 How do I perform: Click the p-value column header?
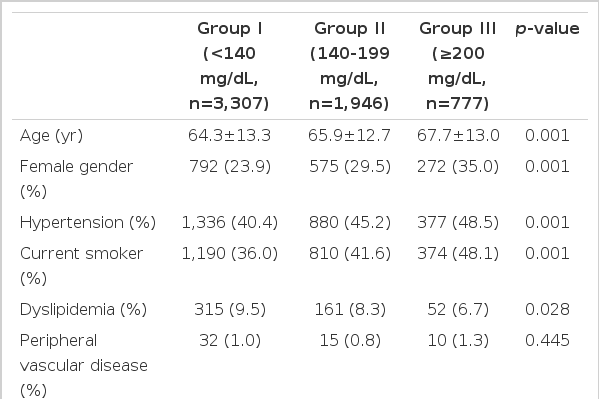tap(547, 29)
